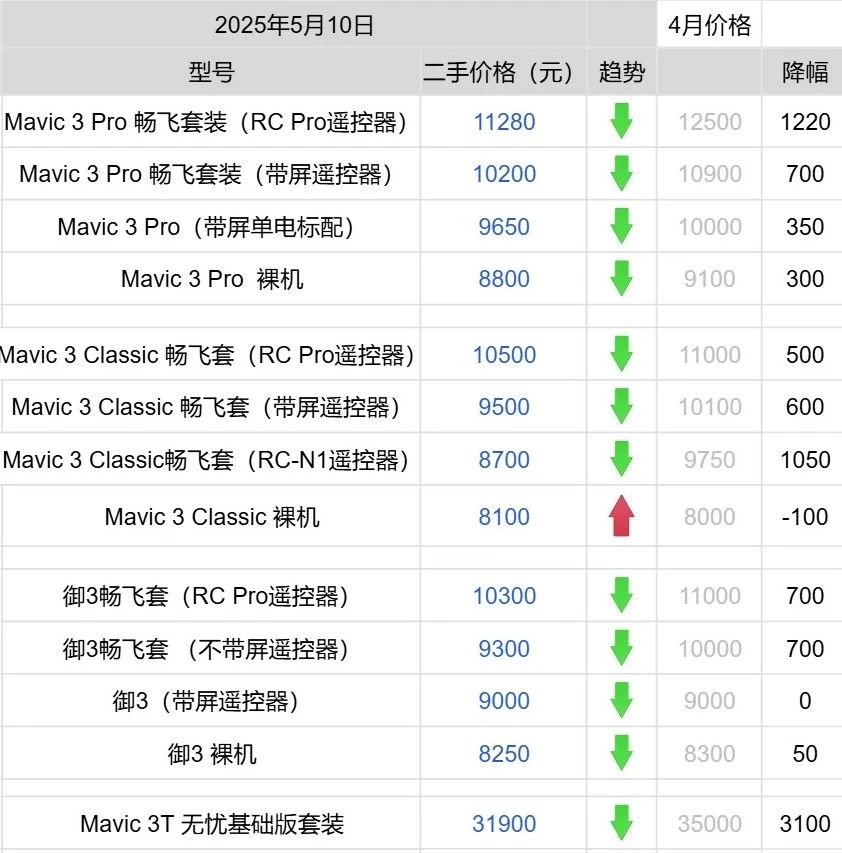842x853 pixels.
Task: Click the down arrow in 御3畅飞套（不带屏遥控器）row
Action: (621, 648)
